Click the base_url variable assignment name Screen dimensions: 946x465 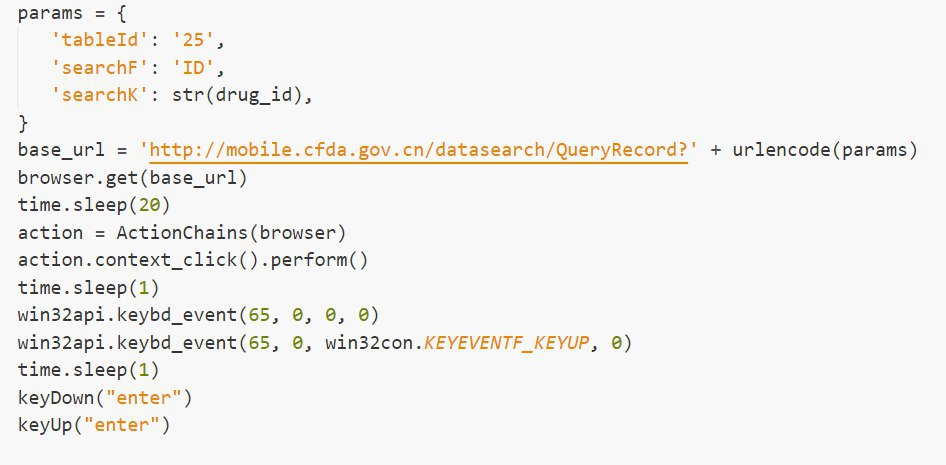coord(61,150)
